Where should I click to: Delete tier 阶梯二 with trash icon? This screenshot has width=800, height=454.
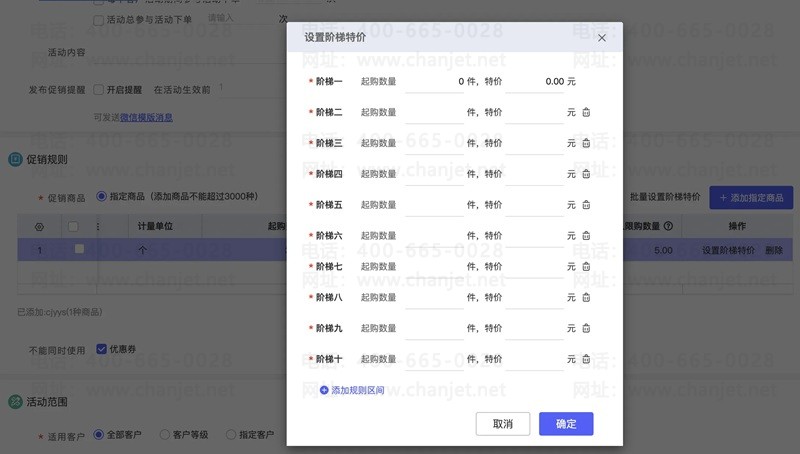tap(586, 112)
